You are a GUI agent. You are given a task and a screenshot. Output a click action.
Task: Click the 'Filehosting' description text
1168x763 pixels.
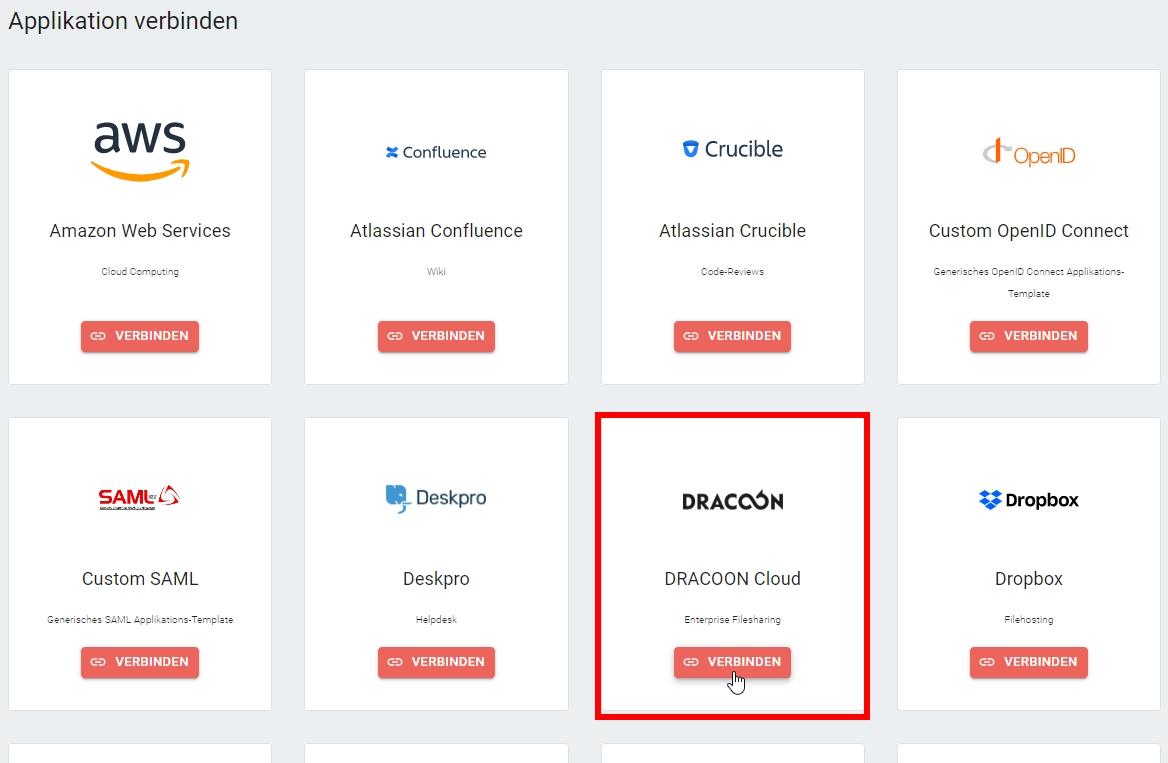coord(1029,620)
